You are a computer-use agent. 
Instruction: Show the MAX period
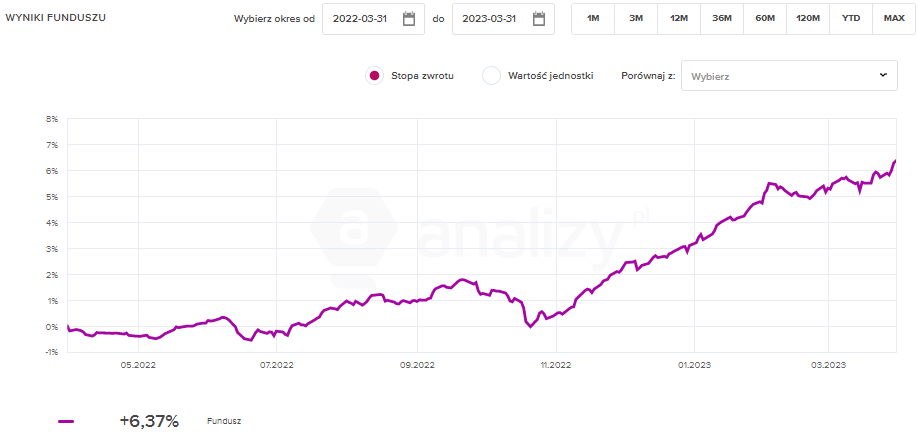[894, 19]
